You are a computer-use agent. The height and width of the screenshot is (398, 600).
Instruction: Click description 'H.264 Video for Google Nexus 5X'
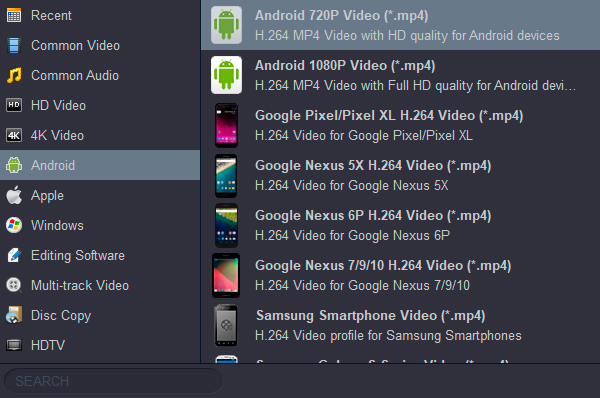pos(351,186)
